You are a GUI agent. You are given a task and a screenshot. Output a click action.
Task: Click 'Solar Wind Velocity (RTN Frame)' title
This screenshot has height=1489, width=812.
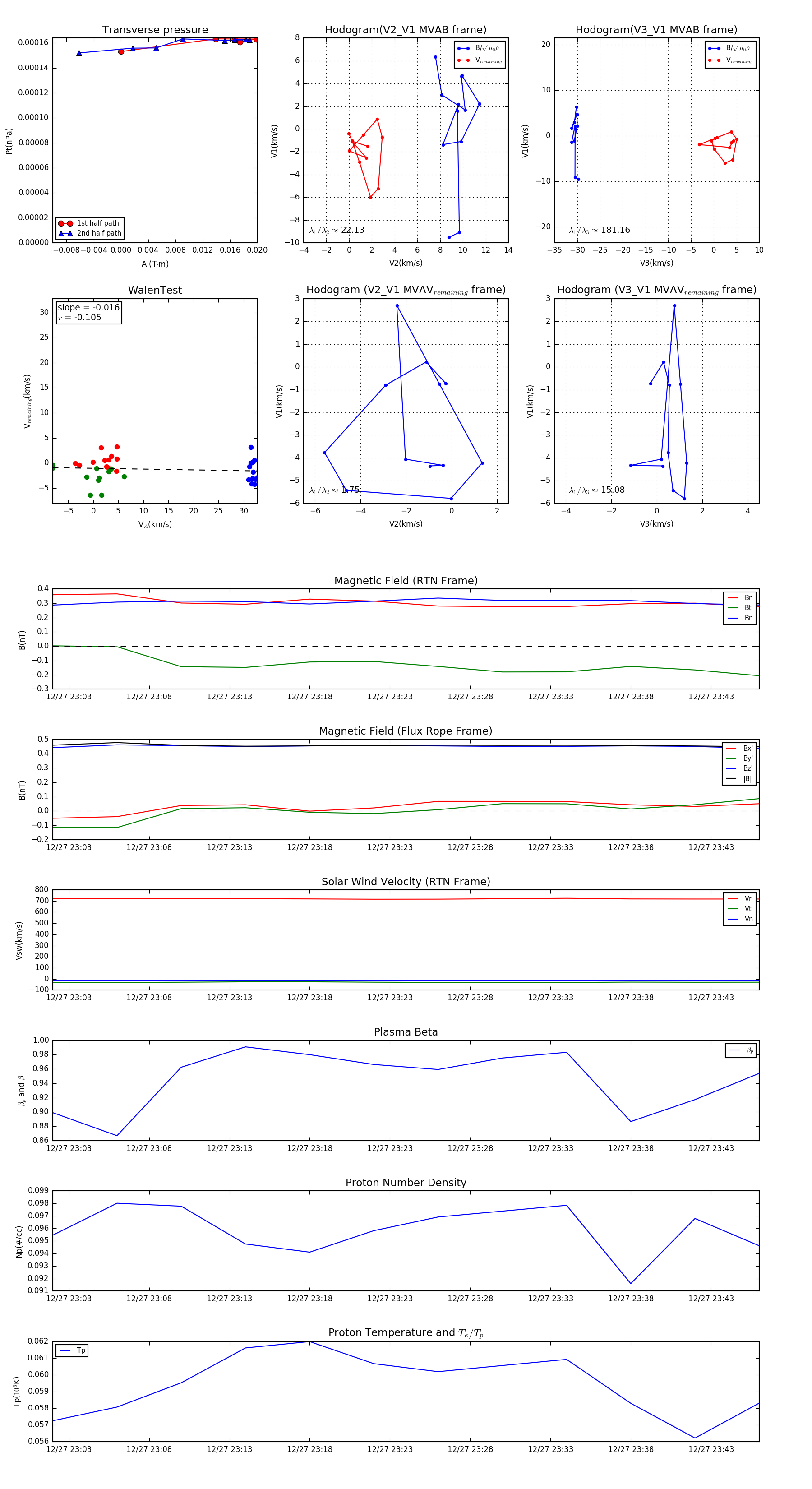coord(406,882)
